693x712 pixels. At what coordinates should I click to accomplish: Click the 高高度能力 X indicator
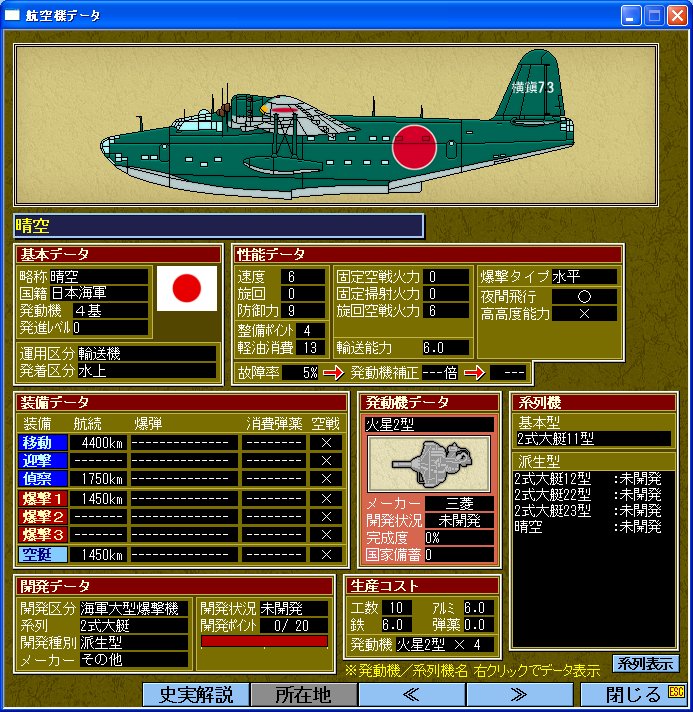click(584, 314)
